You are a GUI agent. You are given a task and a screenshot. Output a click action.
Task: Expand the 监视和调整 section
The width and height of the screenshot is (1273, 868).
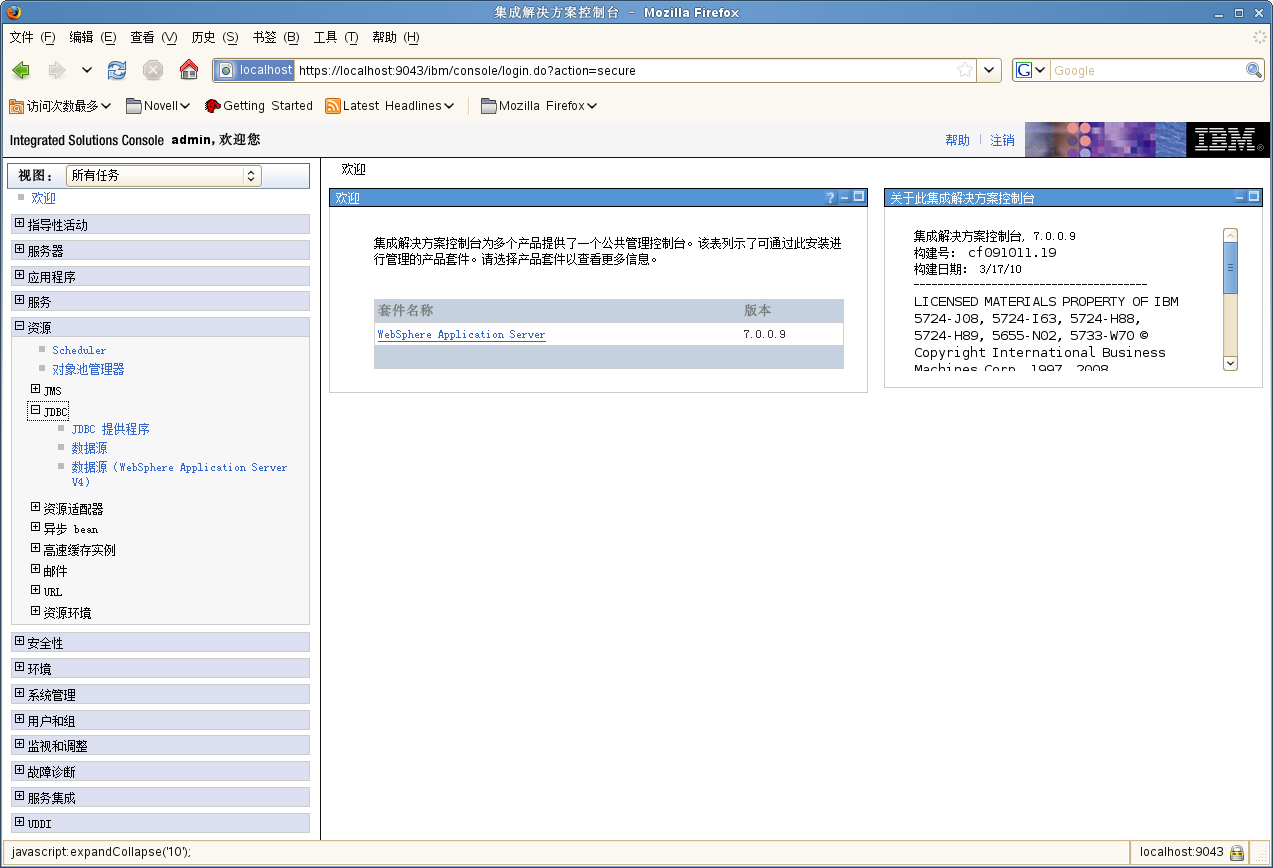tap(19, 745)
